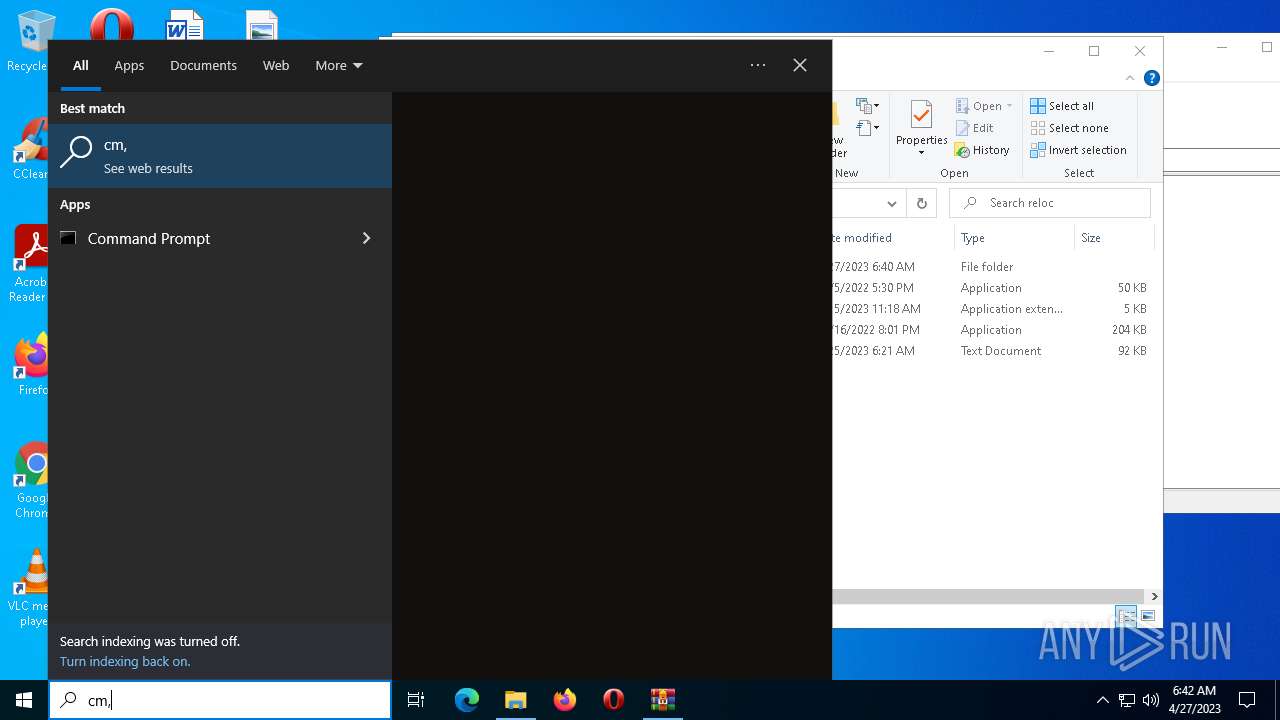Open the Windows Start menu
The image size is (1280, 720).
24,700
